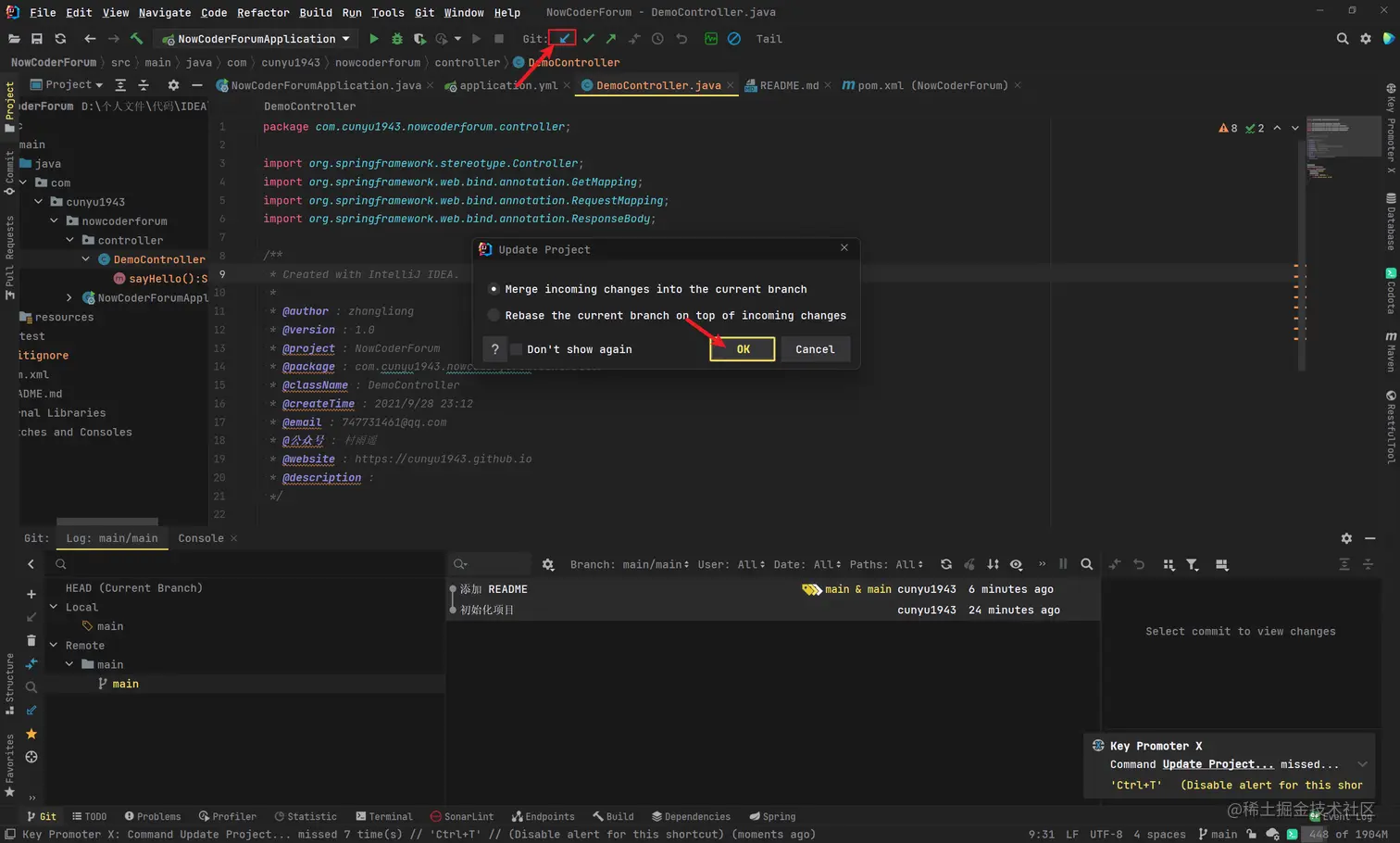Image resolution: width=1400 pixels, height=843 pixels.
Task: Collapse the Local branches node
Action: [54, 607]
